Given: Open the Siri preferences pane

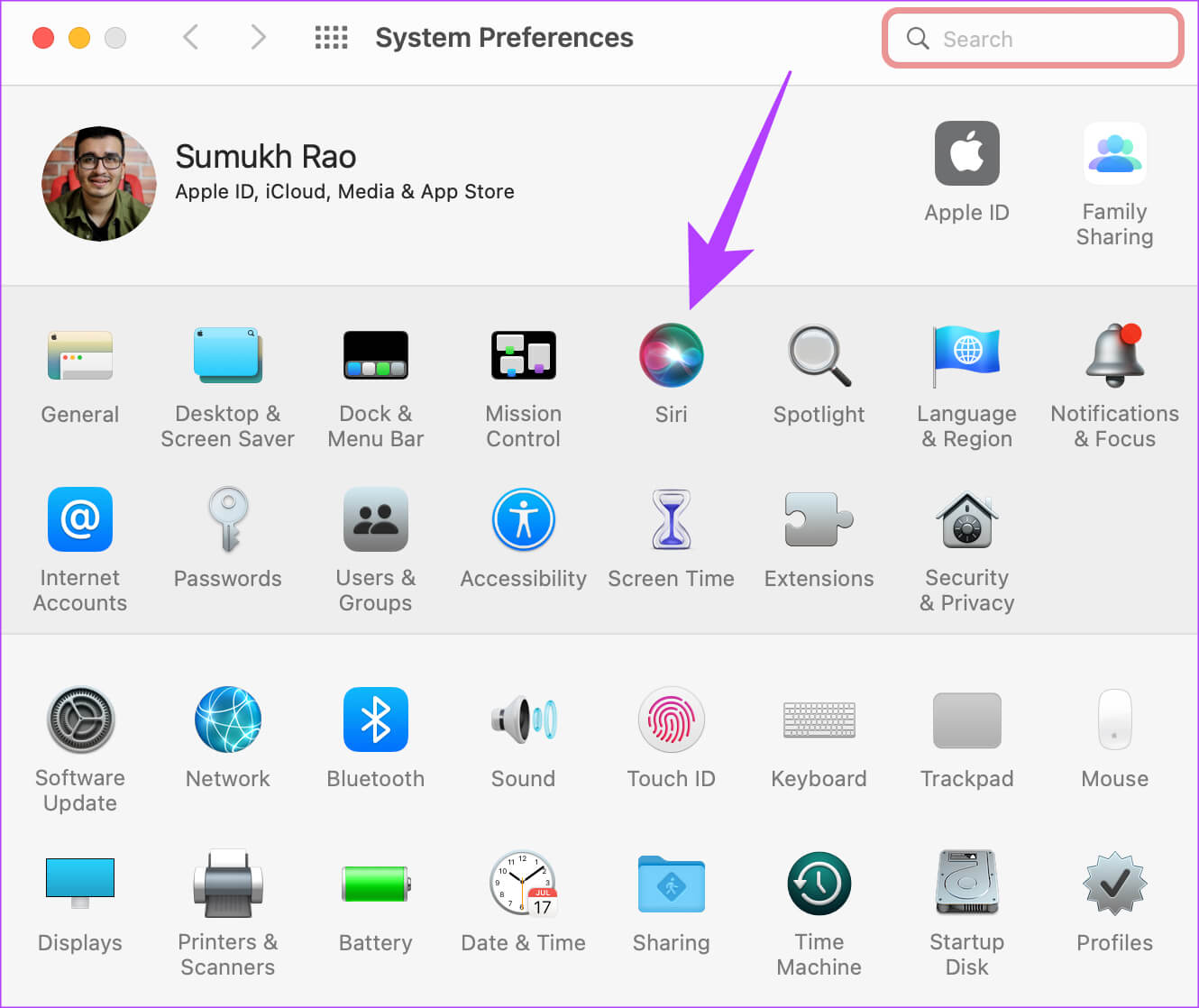Looking at the screenshot, I should [672, 355].
